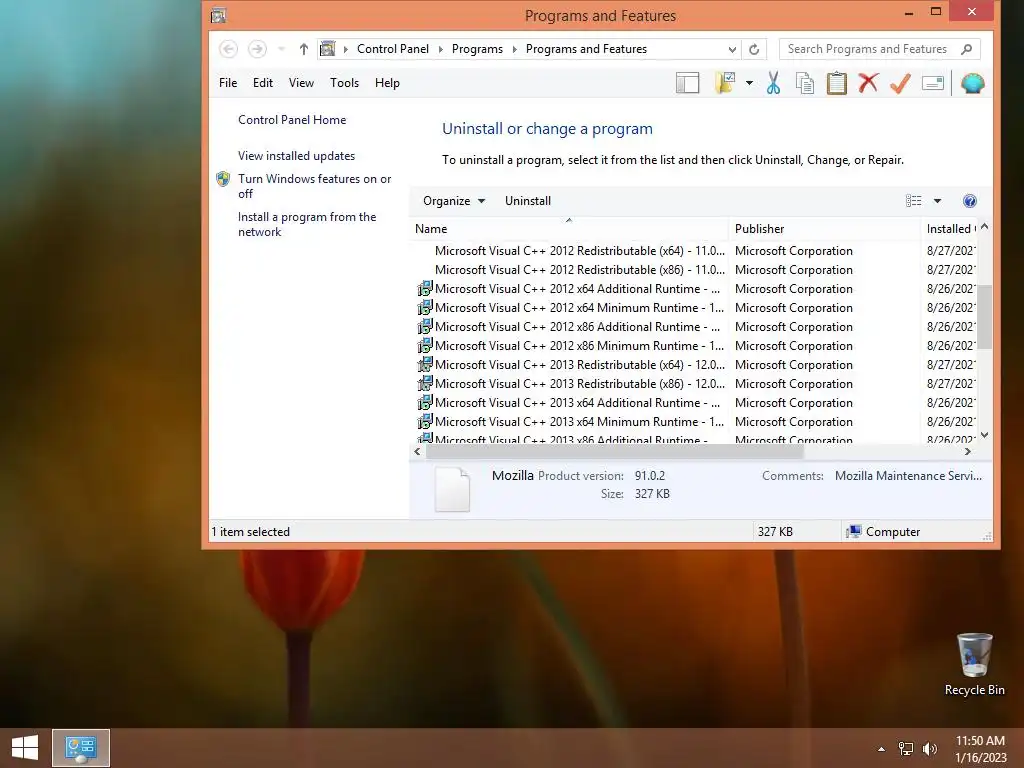Click the volume speaker tray icon

[929, 749]
